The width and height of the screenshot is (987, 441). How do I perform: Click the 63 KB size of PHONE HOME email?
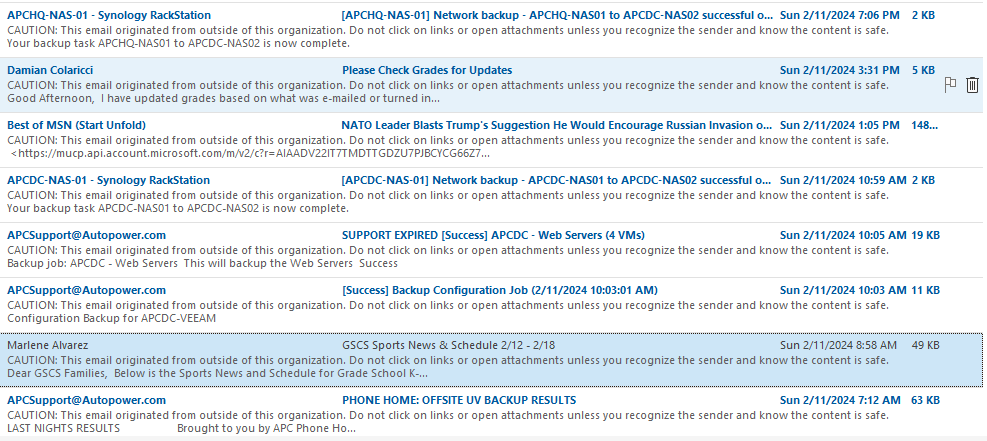click(925, 400)
